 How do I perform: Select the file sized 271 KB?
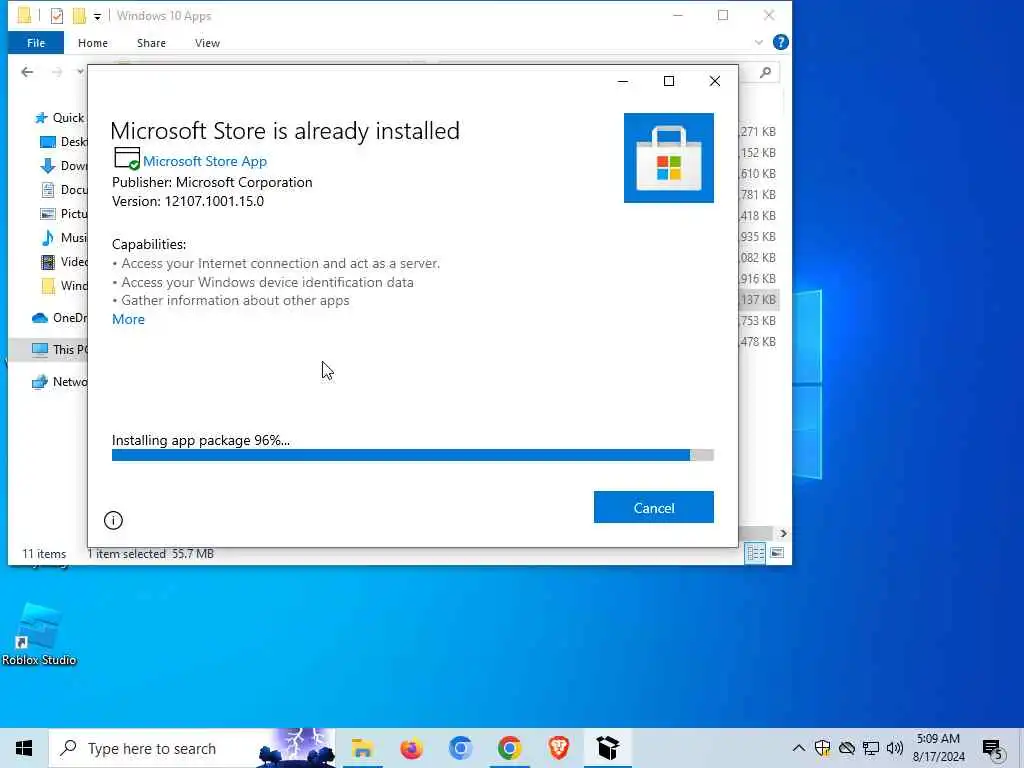pyautogui.click(x=758, y=132)
